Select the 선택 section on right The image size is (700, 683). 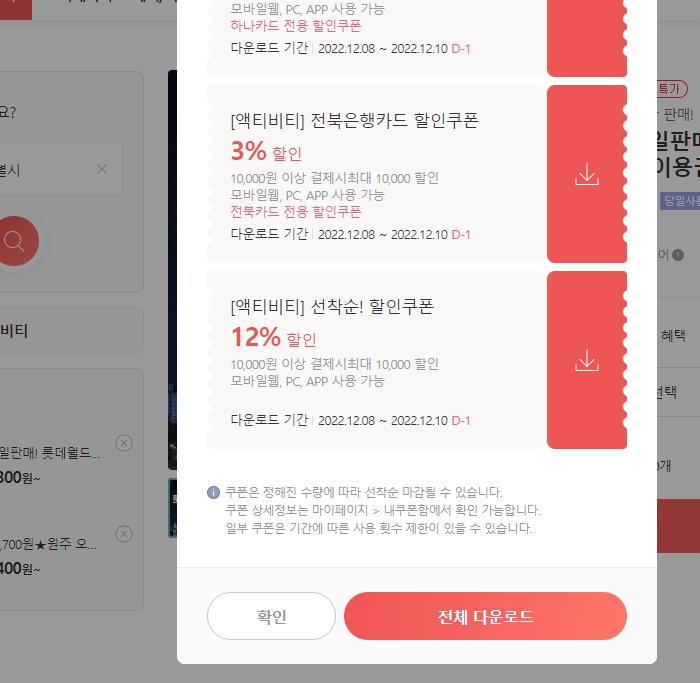click(x=667, y=392)
